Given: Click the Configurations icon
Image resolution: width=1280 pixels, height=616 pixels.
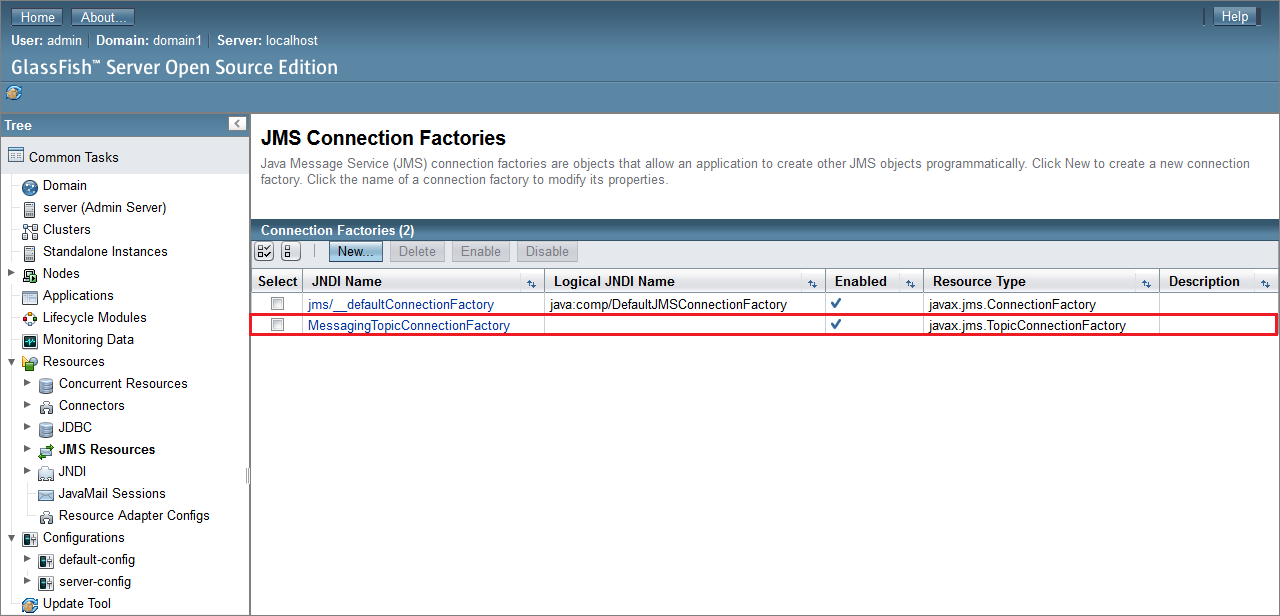Looking at the screenshot, I should click(30, 538).
